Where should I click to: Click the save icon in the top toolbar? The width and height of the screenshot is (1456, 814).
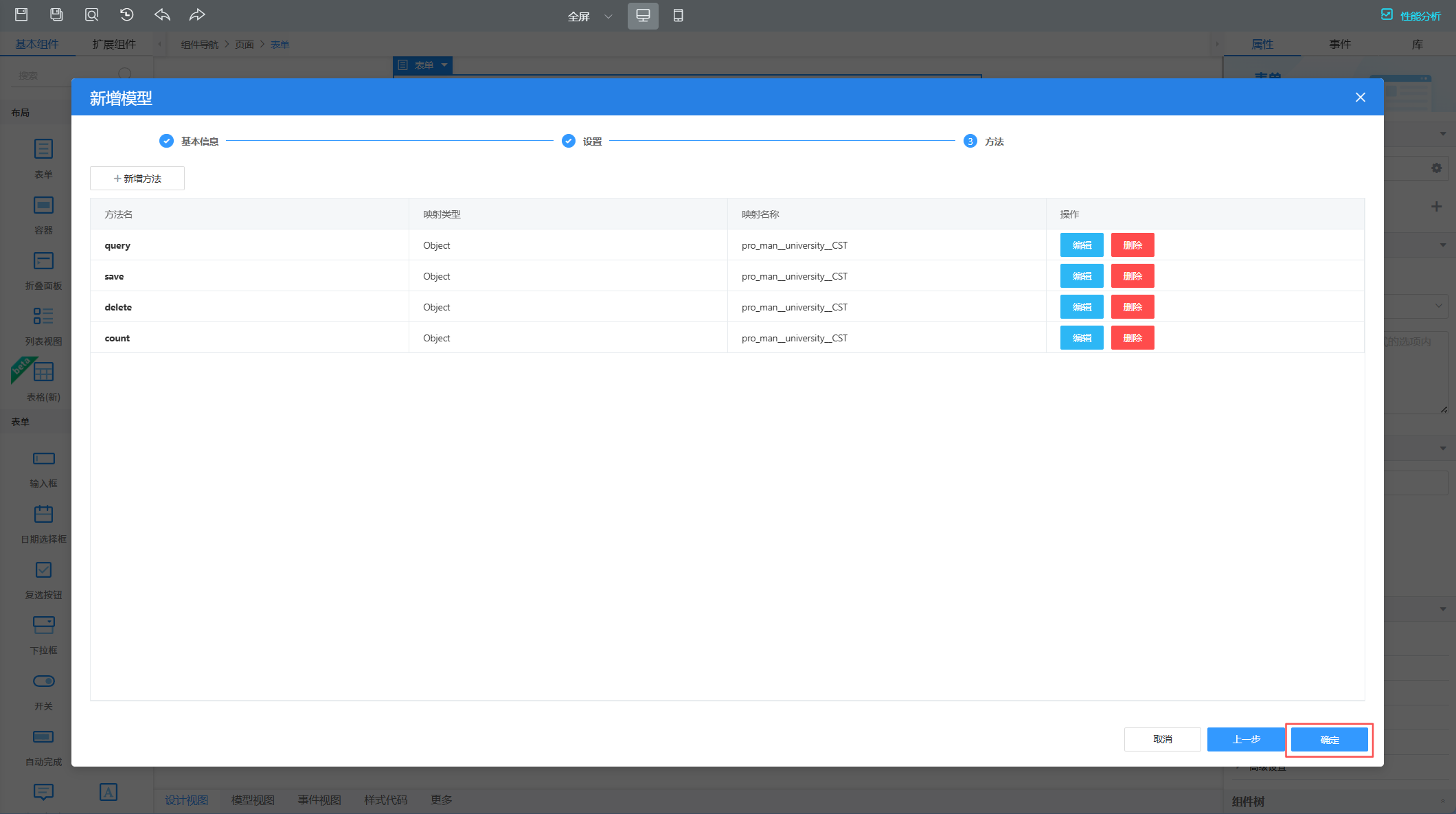click(x=21, y=14)
